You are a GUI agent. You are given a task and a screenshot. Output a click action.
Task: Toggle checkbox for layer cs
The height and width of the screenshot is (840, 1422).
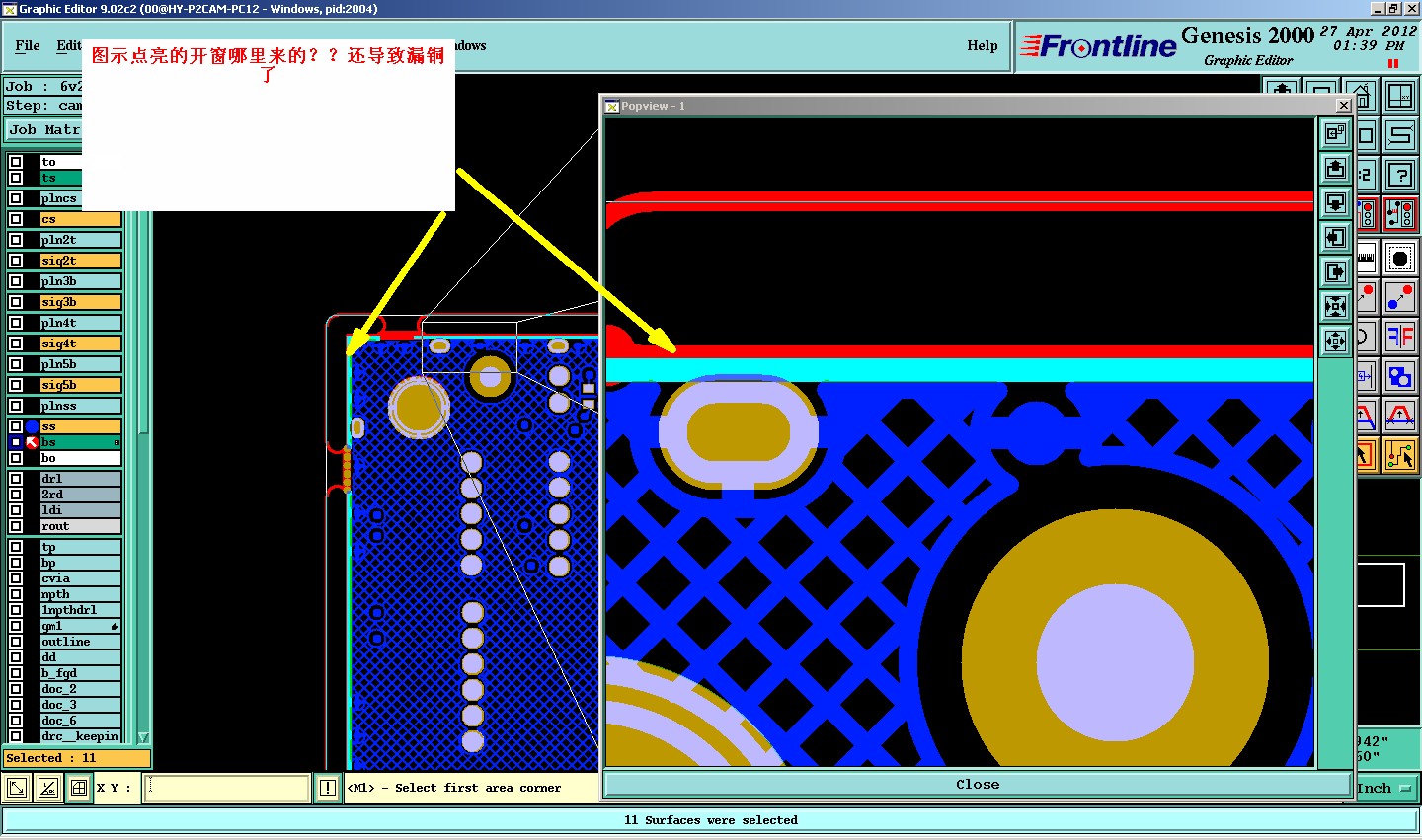(16, 219)
